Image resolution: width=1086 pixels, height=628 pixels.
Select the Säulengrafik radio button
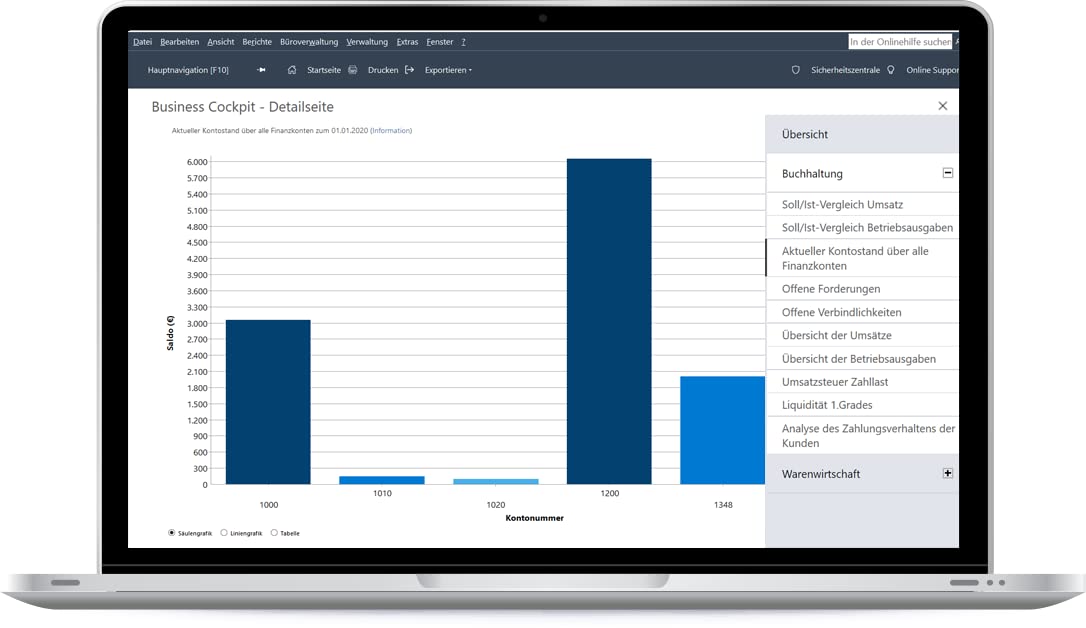[171, 532]
